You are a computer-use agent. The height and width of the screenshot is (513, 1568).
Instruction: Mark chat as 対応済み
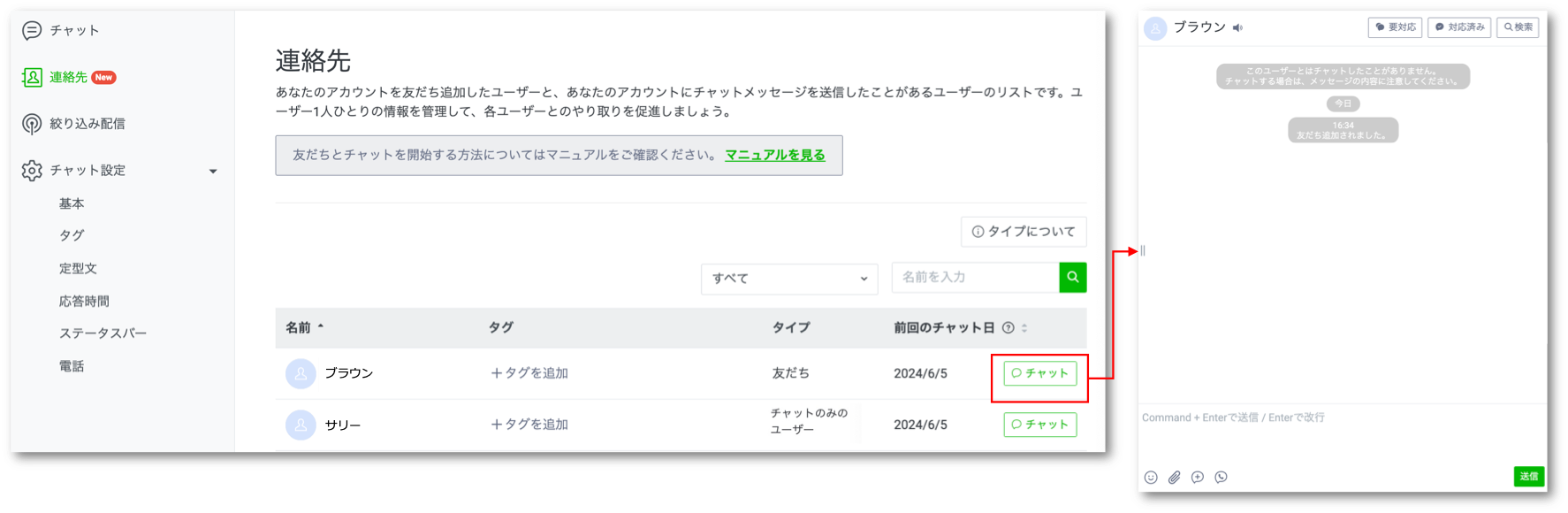click(1458, 27)
